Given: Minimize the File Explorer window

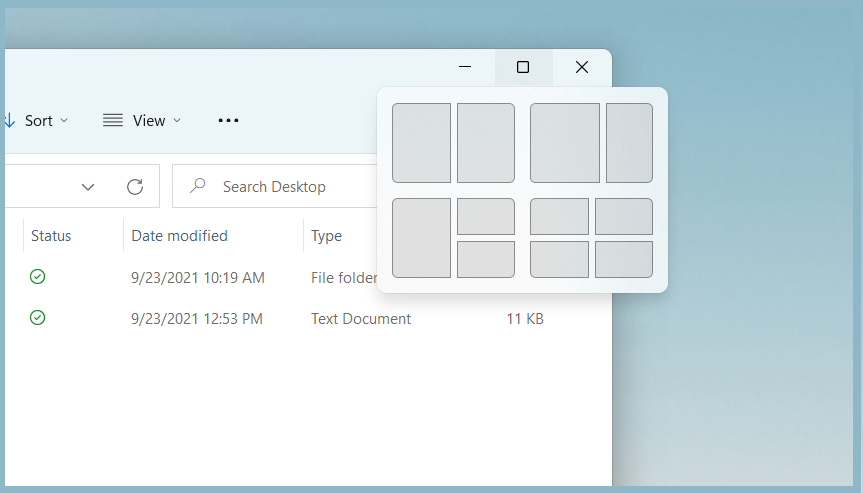Looking at the screenshot, I should pos(465,67).
